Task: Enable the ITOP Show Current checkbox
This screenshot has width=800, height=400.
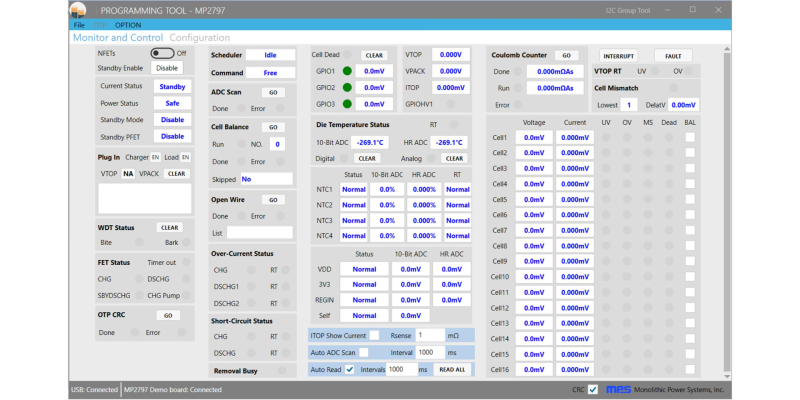Action: tap(374, 335)
